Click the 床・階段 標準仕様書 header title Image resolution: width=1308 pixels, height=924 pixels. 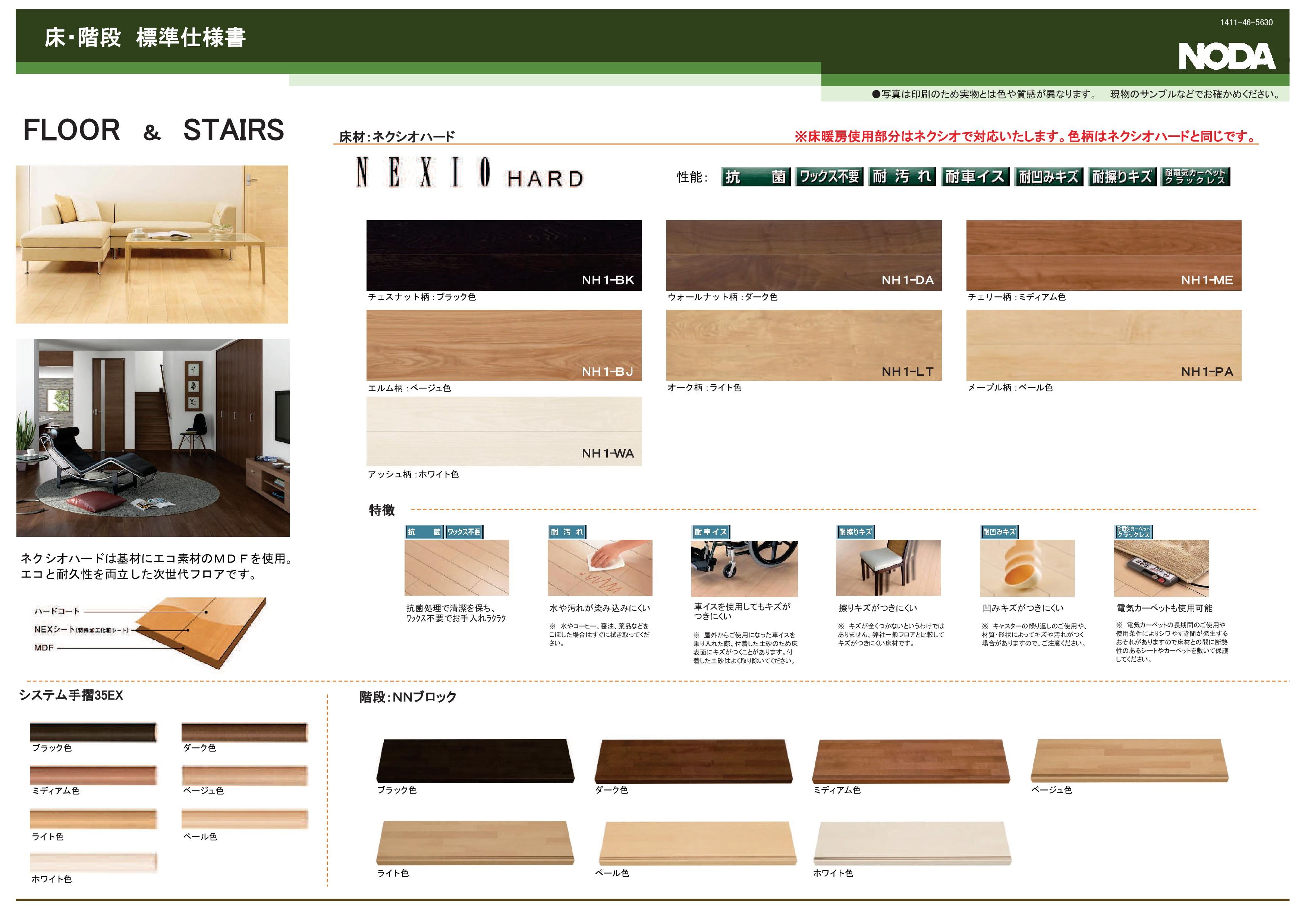pos(145,38)
